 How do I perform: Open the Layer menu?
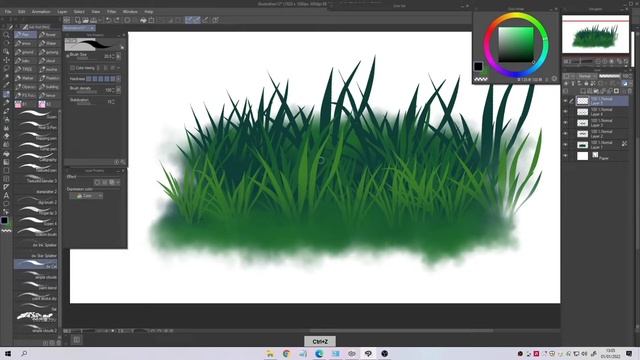pyautogui.click(x=62, y=12)
